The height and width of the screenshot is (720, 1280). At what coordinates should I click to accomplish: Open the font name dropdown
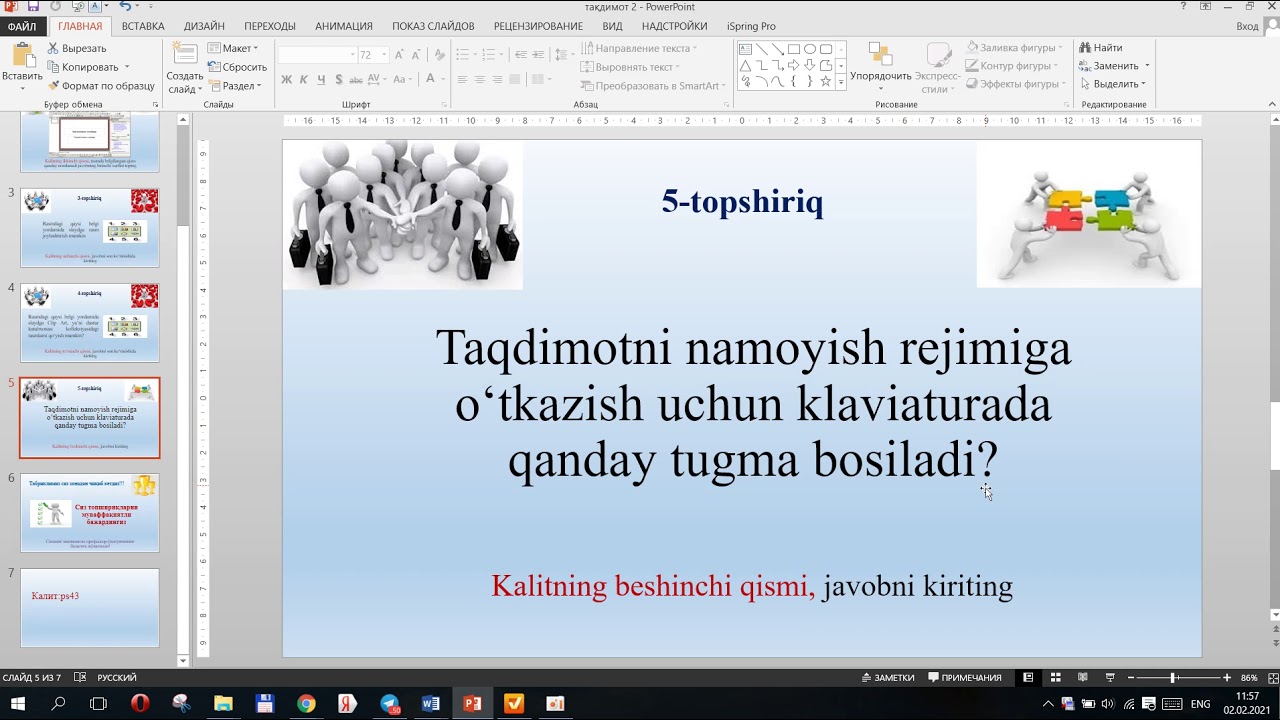pyautogui.click(x=352, y=54)
